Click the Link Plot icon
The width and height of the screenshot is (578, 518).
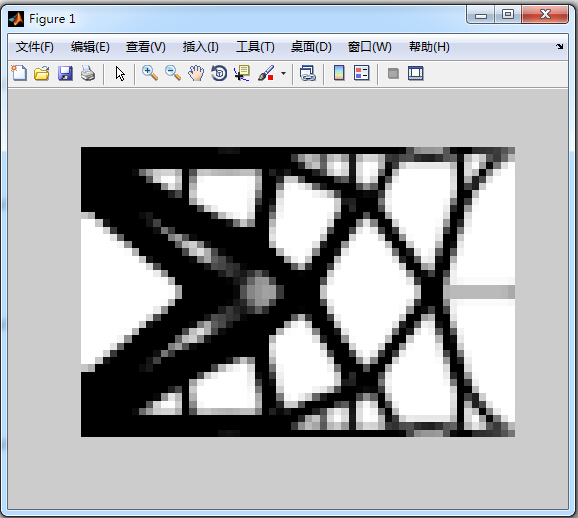pyautogui.click(x=307, y=73)
